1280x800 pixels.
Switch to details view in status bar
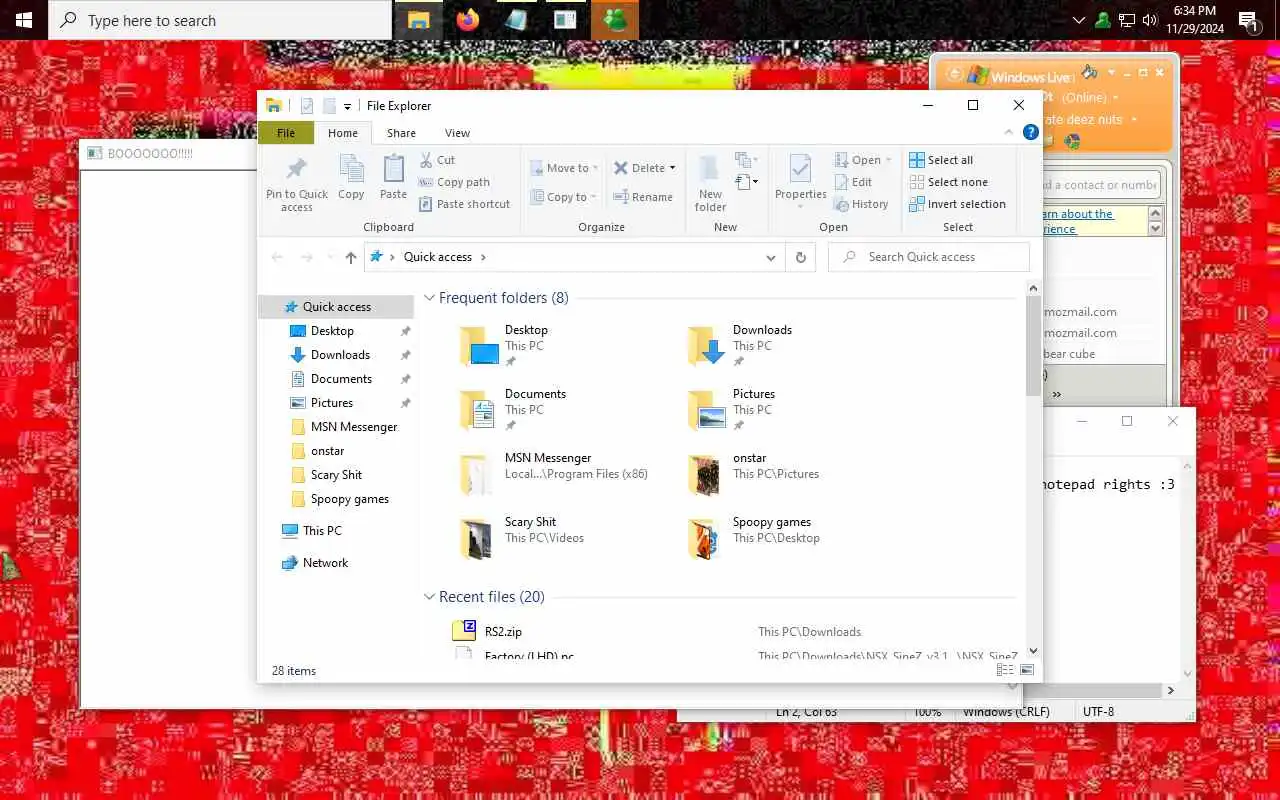point(1004,670)
